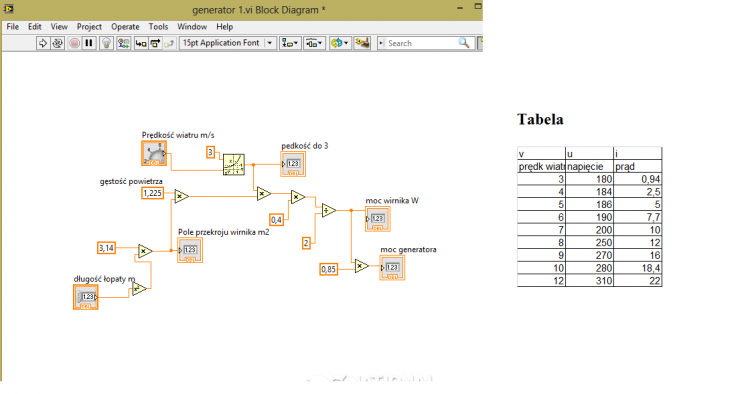Pause the VI execution
This screenshot has width=750, height=394.
coord(88,43)
